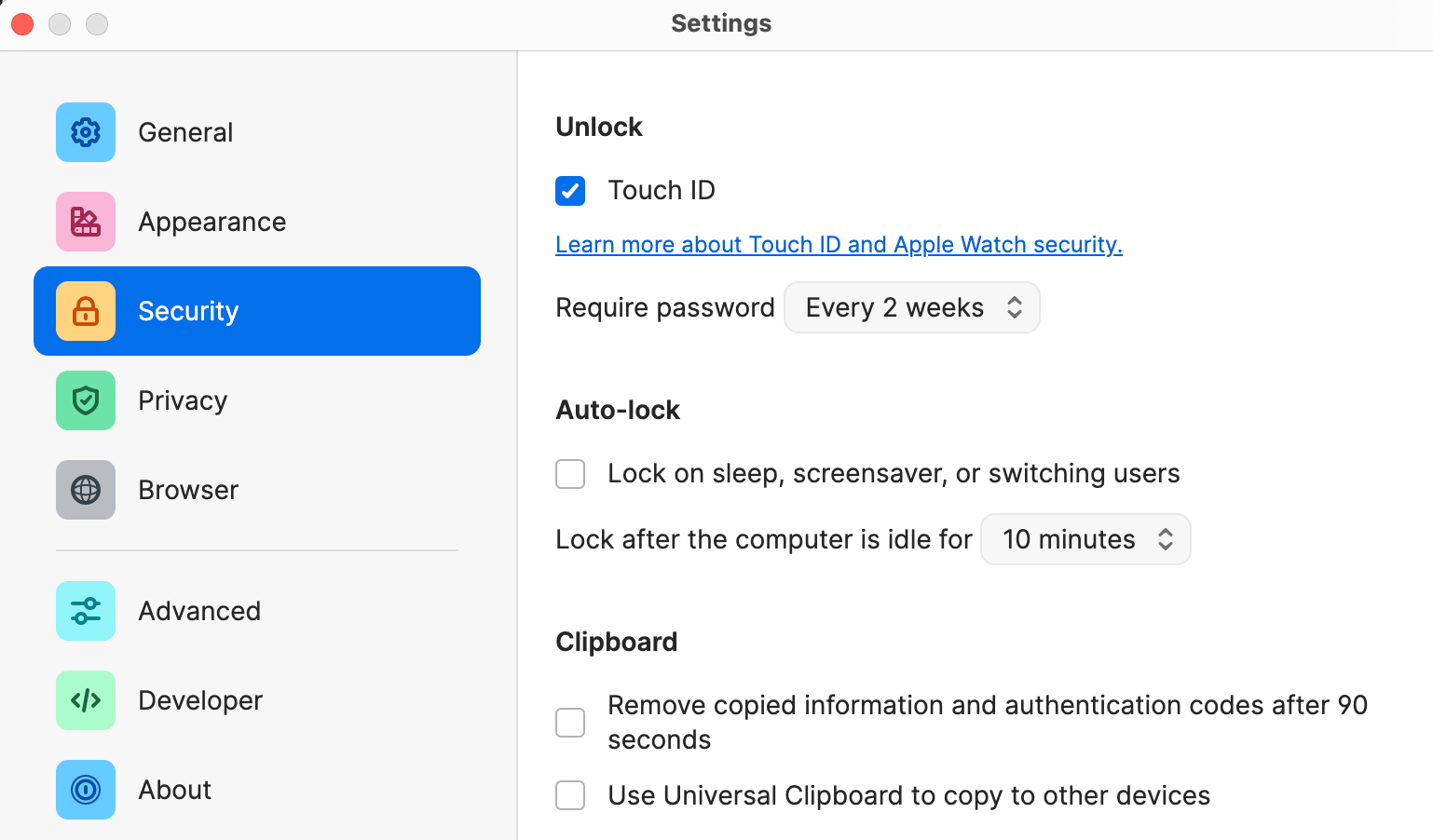Click the General gear icon
Viewport: 1433px width, 840px height.
point(86,132)
